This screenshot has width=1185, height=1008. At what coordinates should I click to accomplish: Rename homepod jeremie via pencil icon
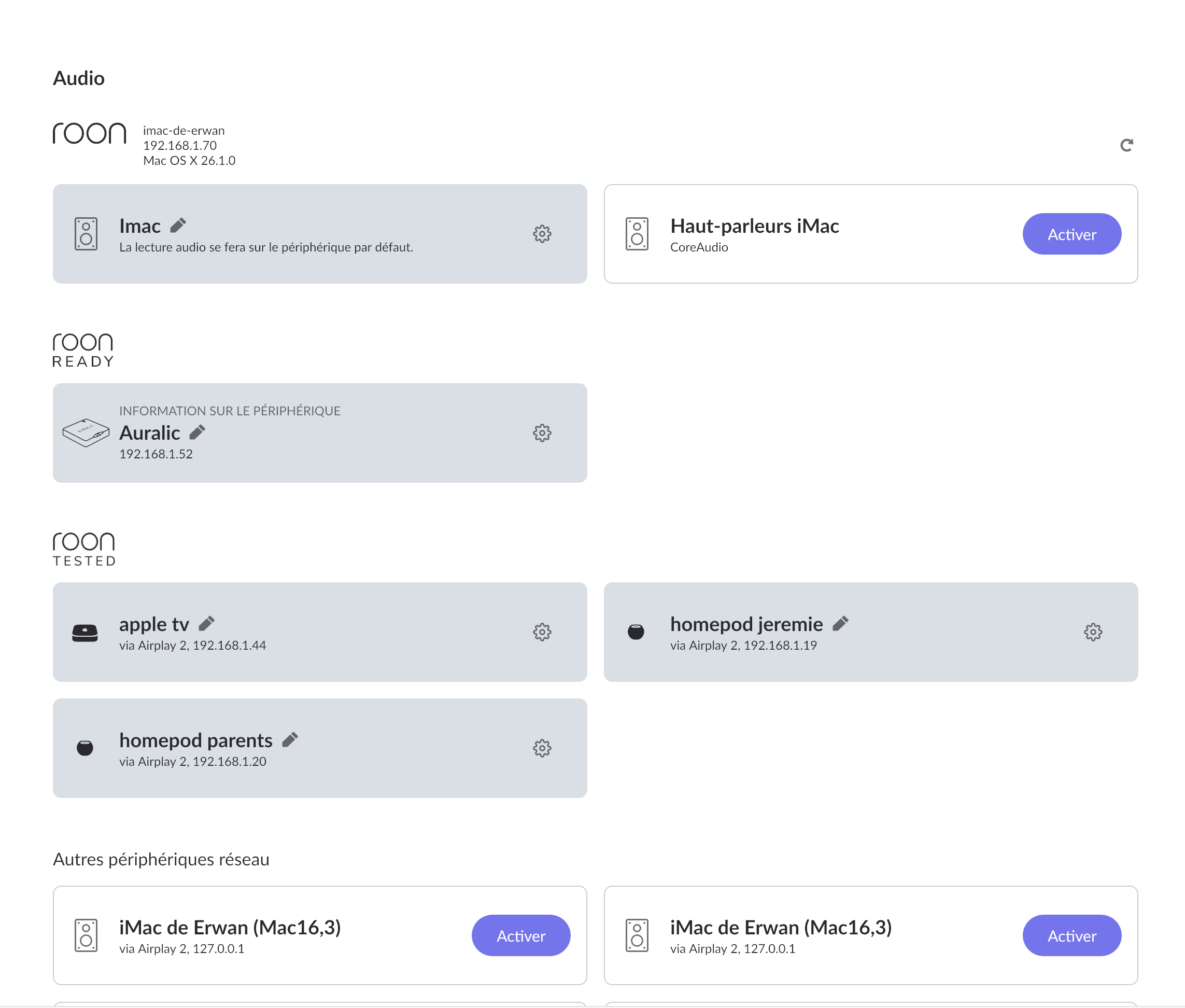coord(840,623)
